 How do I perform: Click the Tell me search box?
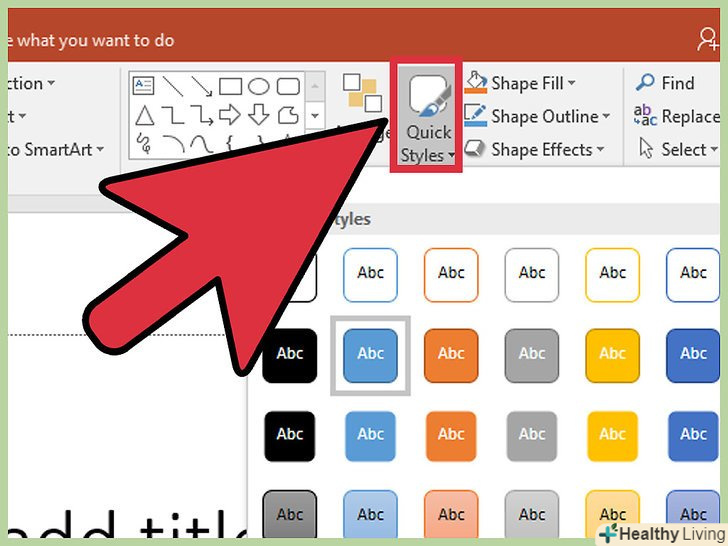tap(91, 40)
